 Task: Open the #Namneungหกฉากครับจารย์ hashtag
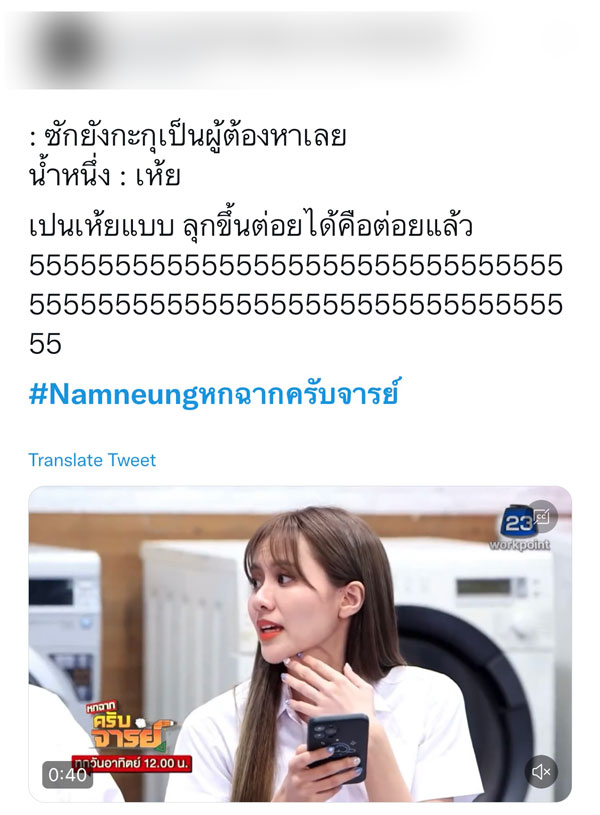[213, 395]
